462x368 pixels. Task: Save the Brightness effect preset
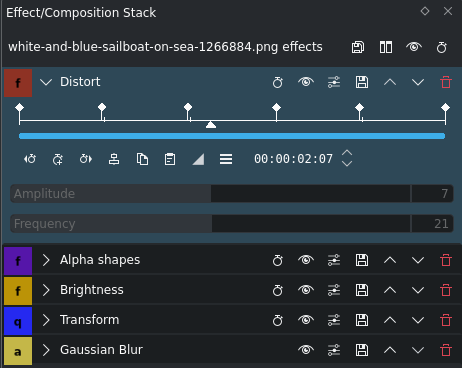[362, 290]
